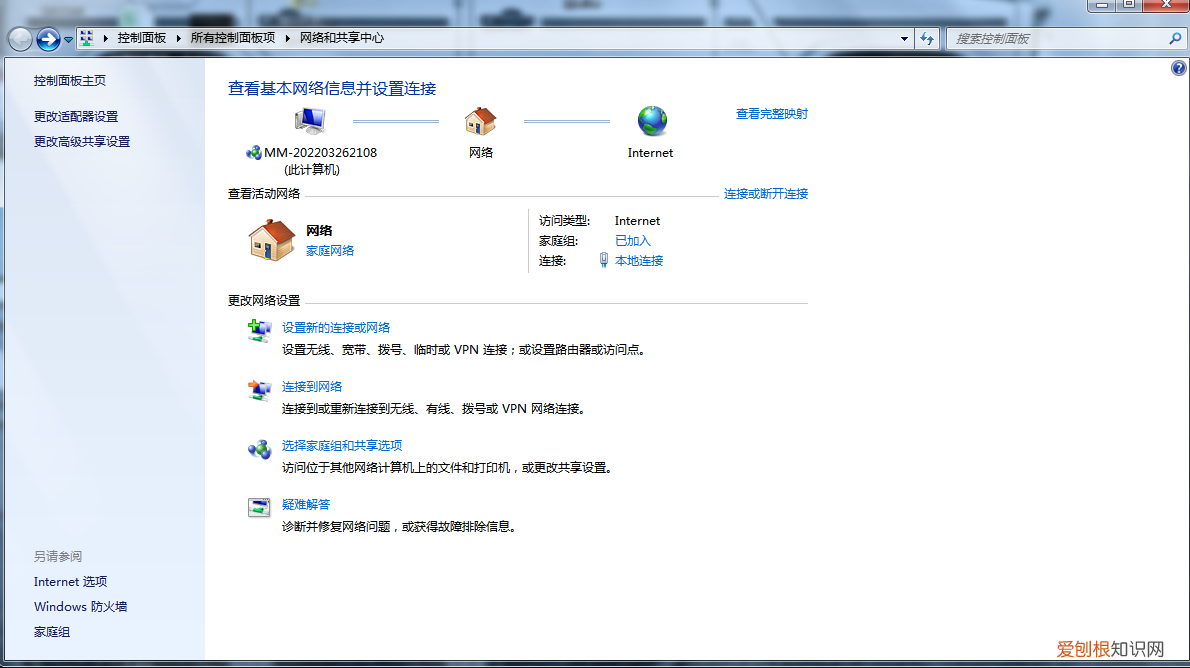The height and width of the screenshot is (668, 1190).
Task: Click the 选择家庭组和共享选项 icon
Action: 259,451
